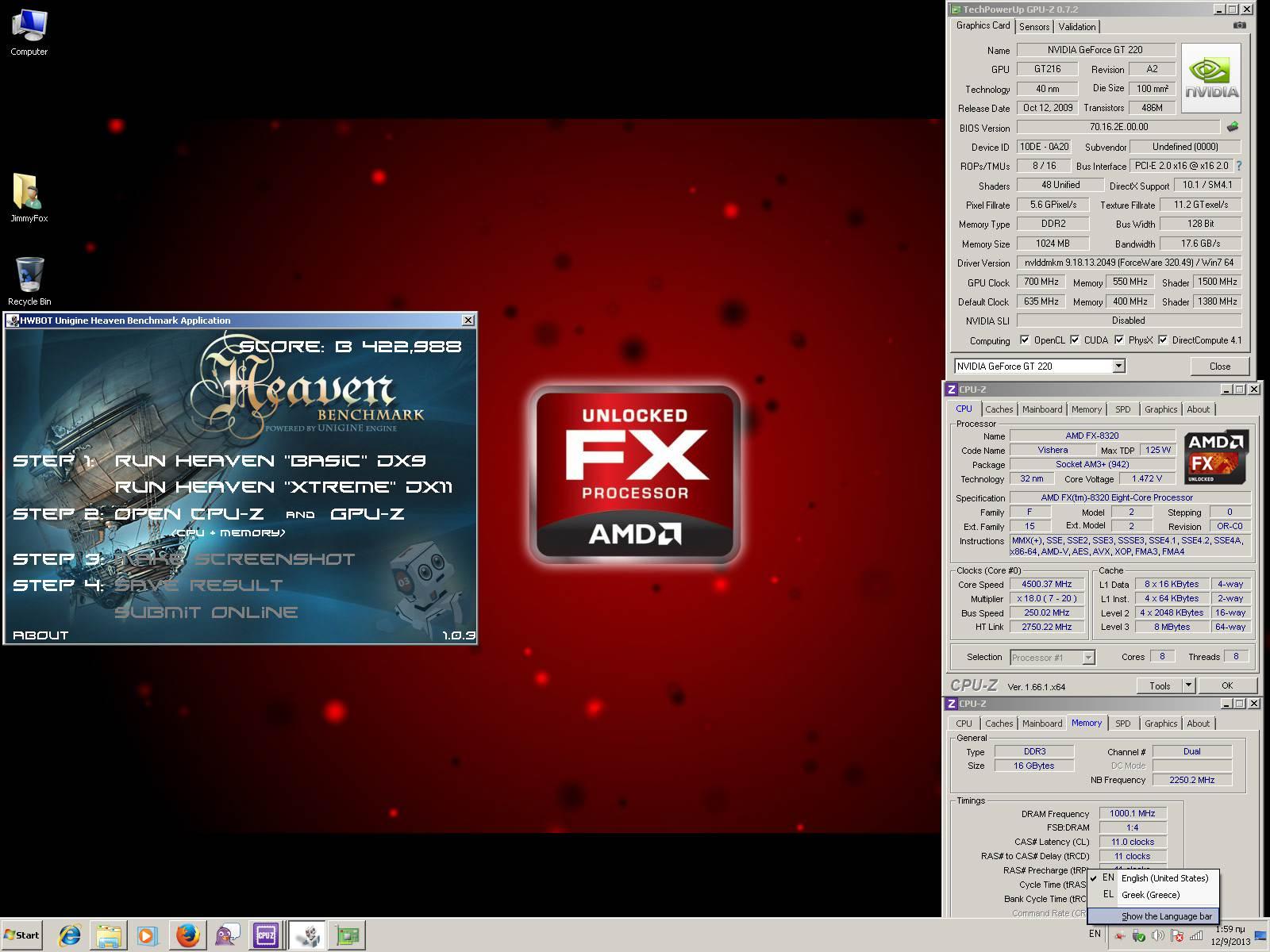Launch Internet Explorer from taskbar
The height and width of the screenshot is (952, 1270).
click(70, 936)
